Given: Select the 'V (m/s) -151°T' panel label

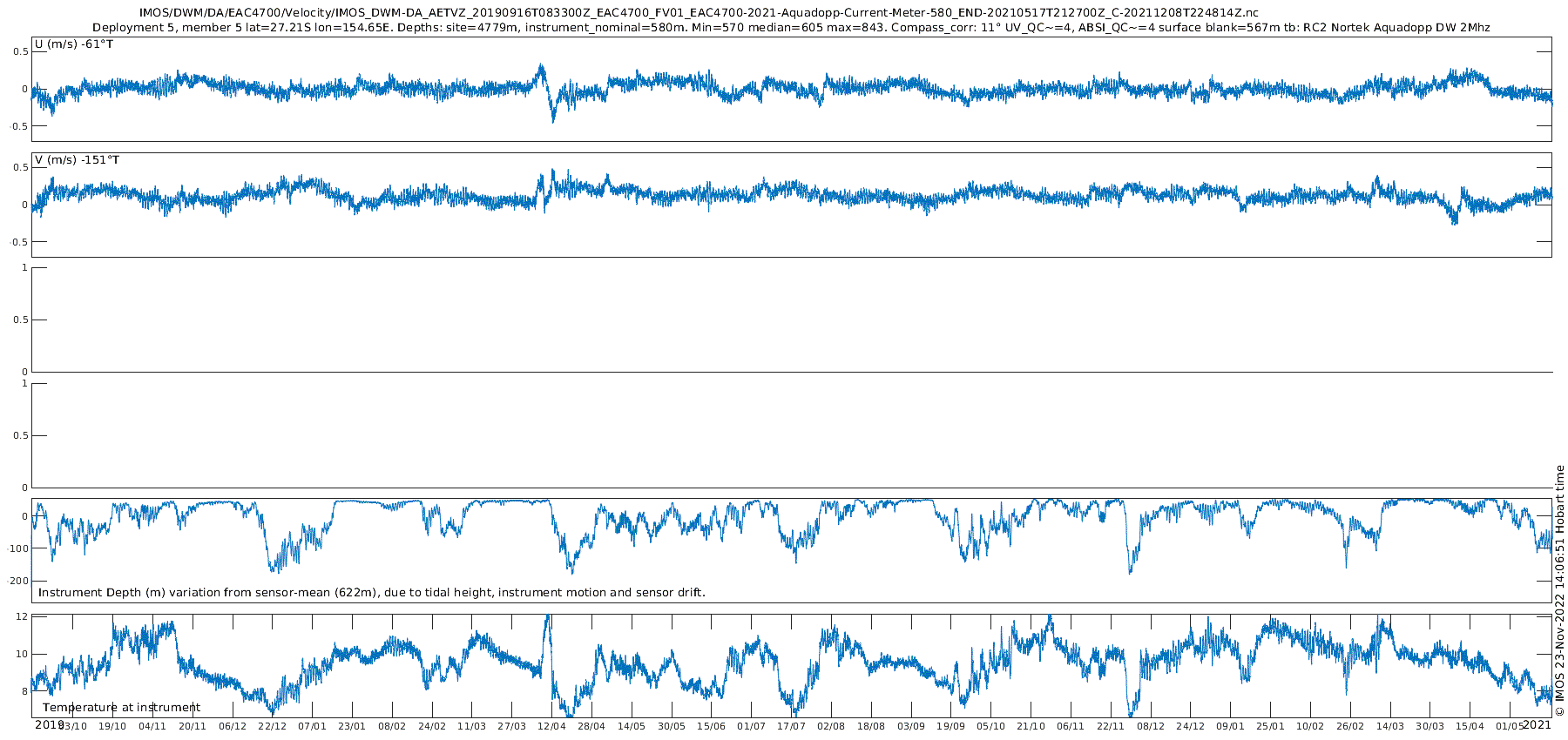Looking at the screenshot, I should (77, 160).
